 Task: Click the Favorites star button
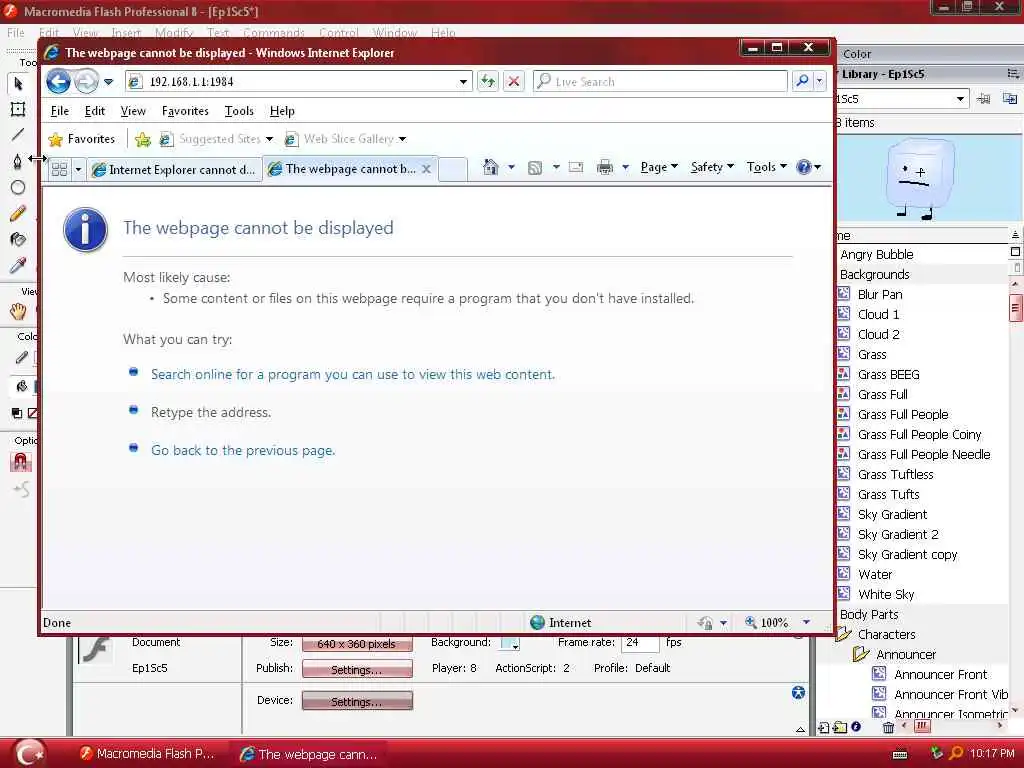coord(82,139)
